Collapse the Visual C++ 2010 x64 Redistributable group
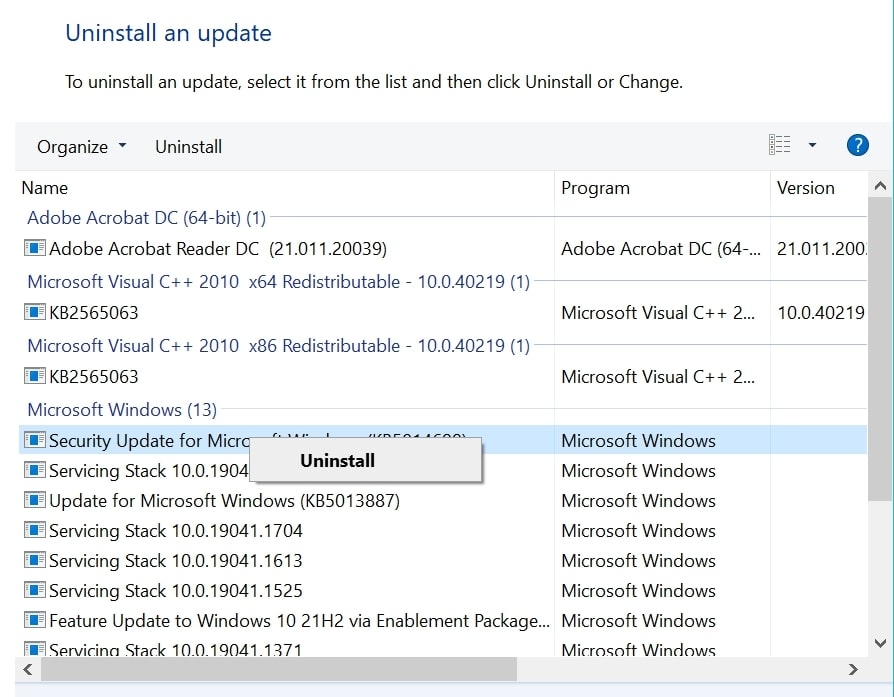Screen dimensions: 894x697 (279, 282)
